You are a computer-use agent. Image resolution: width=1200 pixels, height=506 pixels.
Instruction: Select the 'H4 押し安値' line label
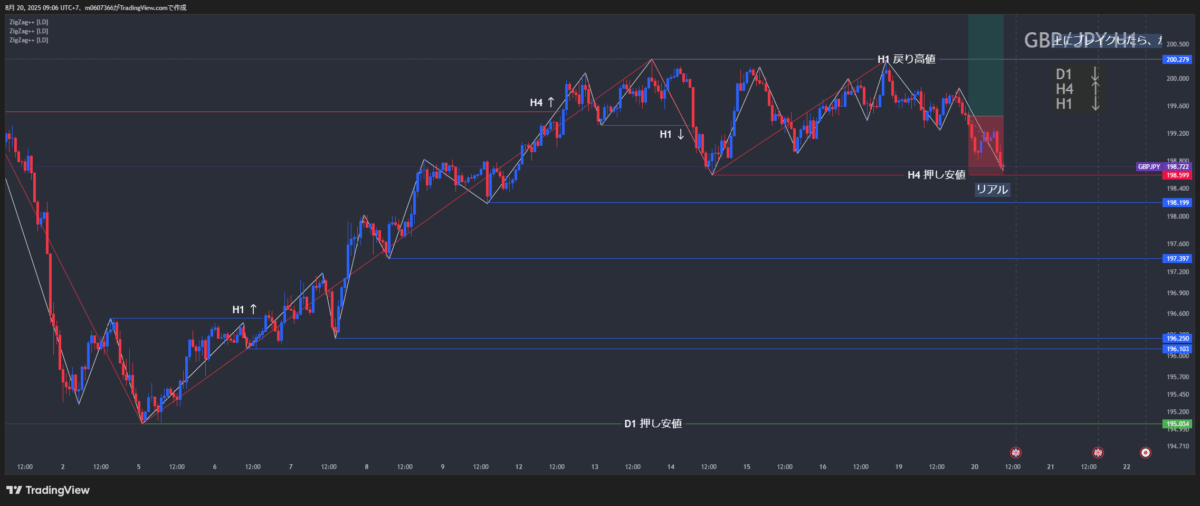coord(936,175)
